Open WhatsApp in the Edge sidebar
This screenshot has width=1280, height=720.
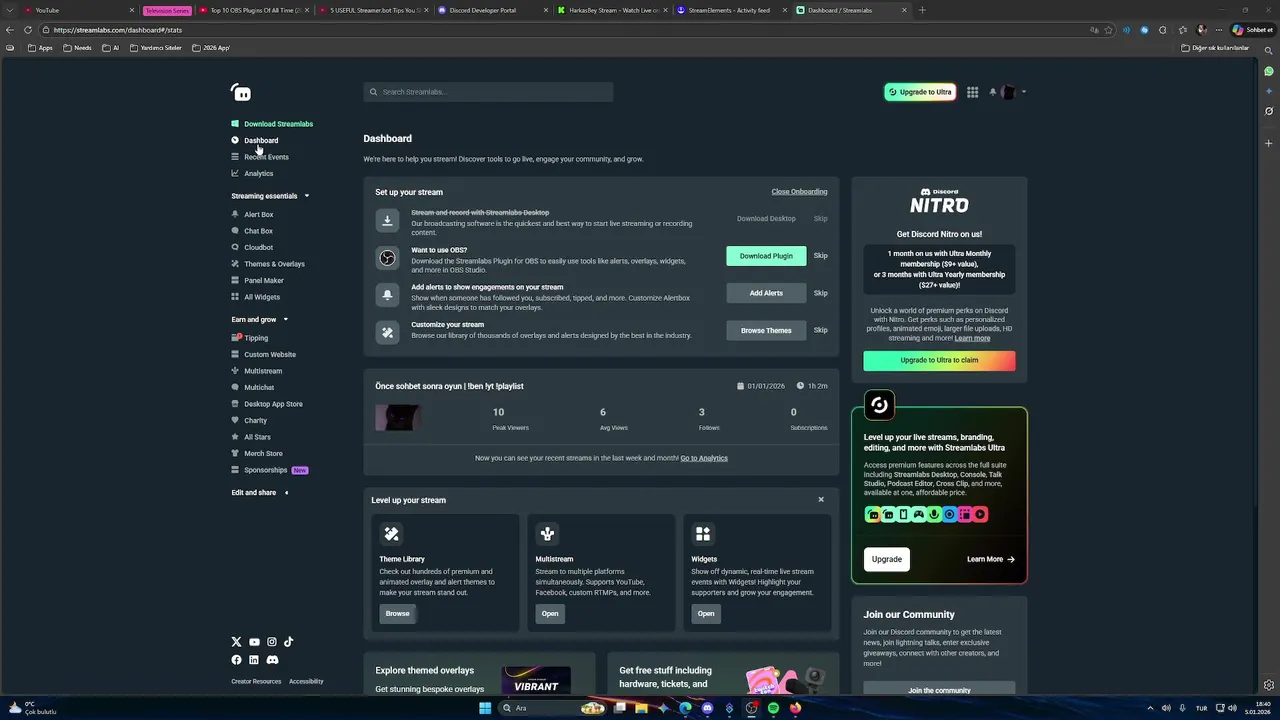[1269, 71]
